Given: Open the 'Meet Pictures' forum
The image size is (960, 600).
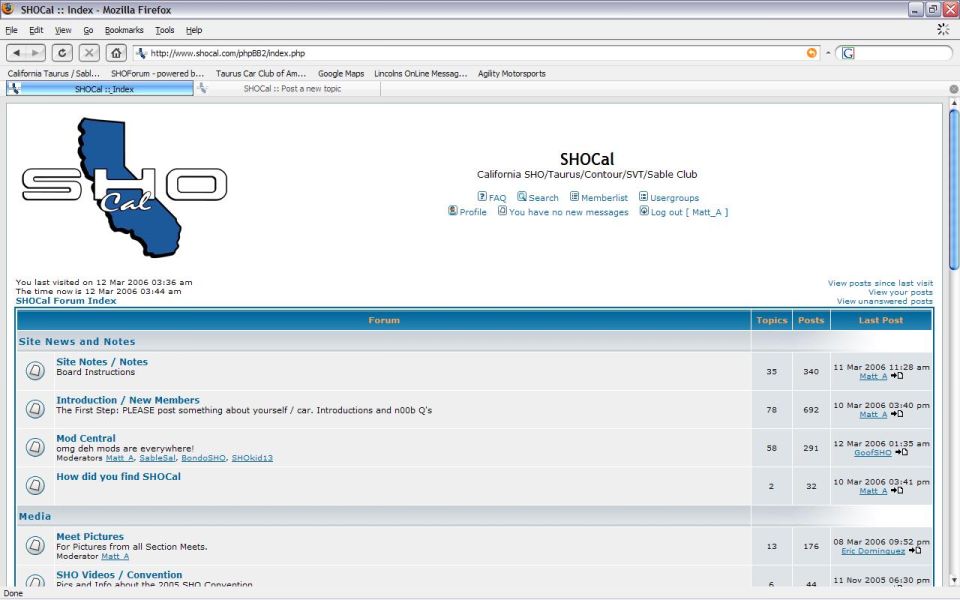Looking at the screenshot, I should pyautogui.click(x=90, y=536).
